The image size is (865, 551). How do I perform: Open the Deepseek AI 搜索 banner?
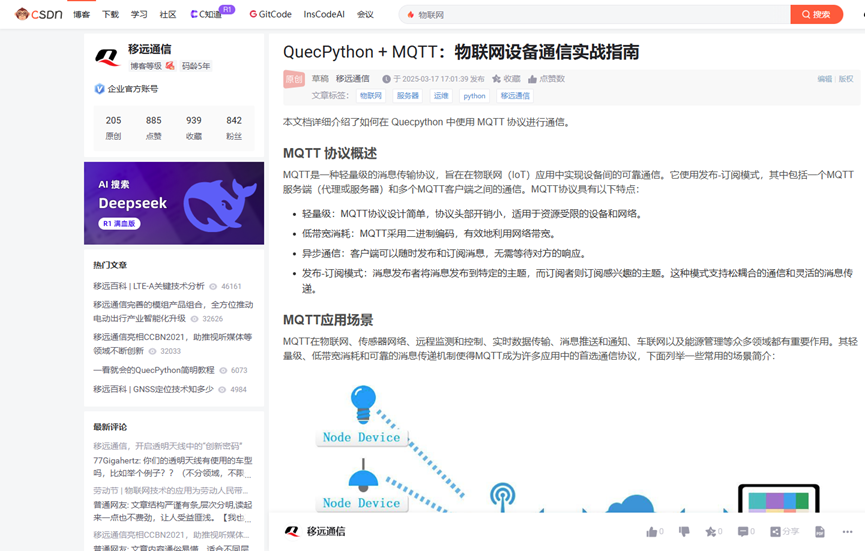tap(174, 203)
